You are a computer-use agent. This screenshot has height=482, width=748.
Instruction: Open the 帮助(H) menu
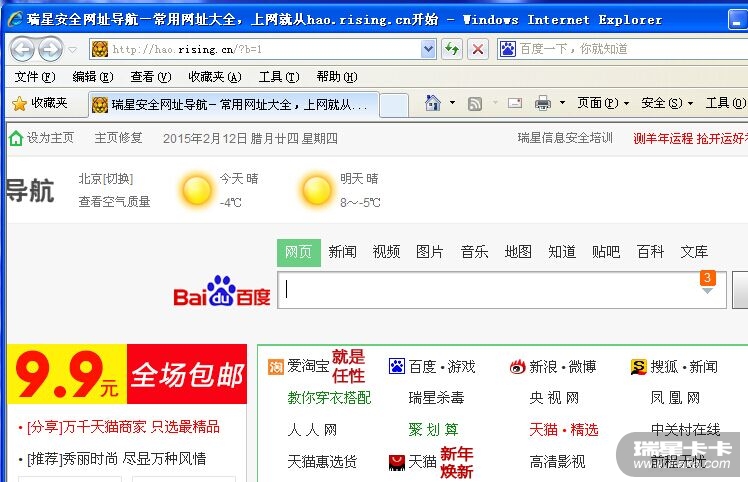(x=337, y=77)
